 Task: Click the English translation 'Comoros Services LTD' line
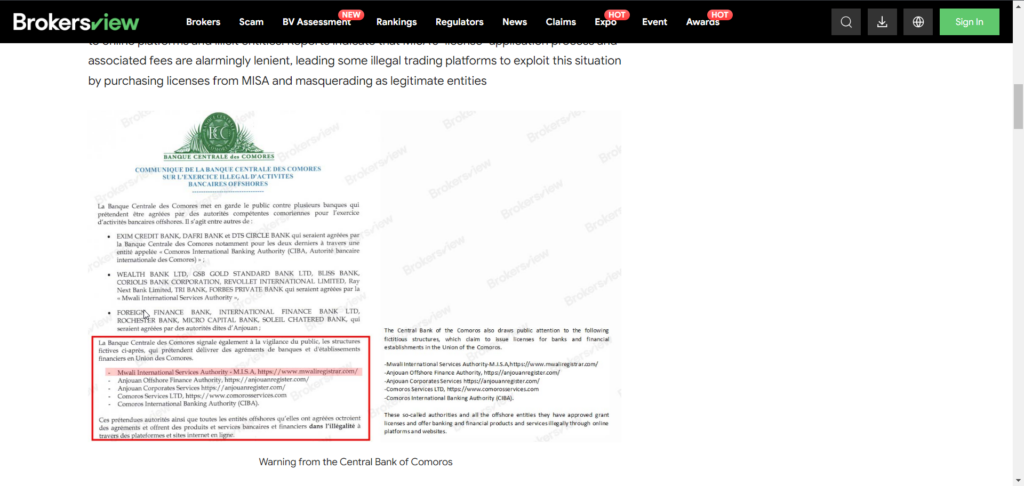(462, 389)
